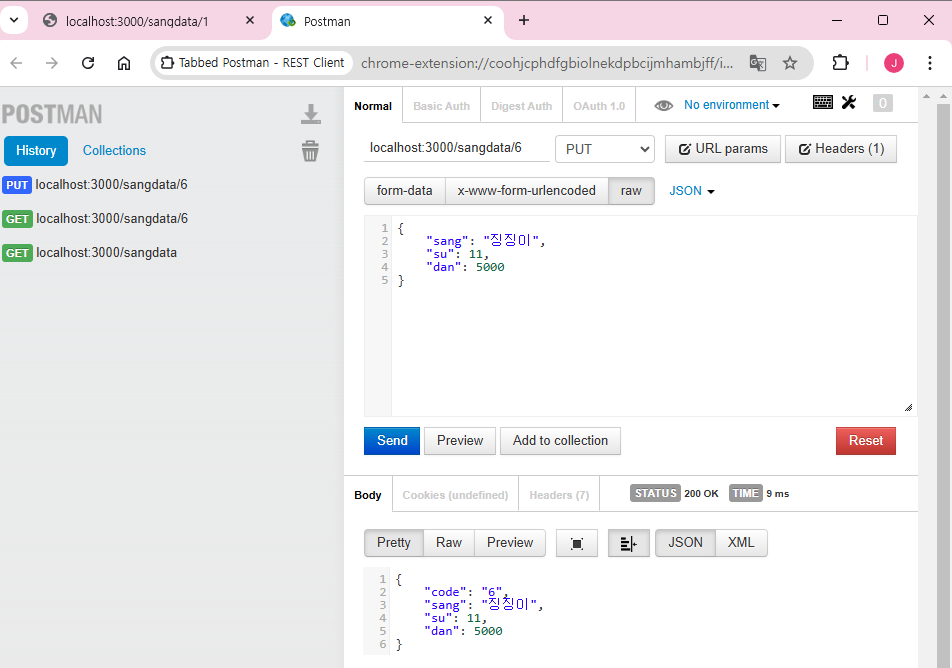Click the blue Send button

tap(392, 441)
